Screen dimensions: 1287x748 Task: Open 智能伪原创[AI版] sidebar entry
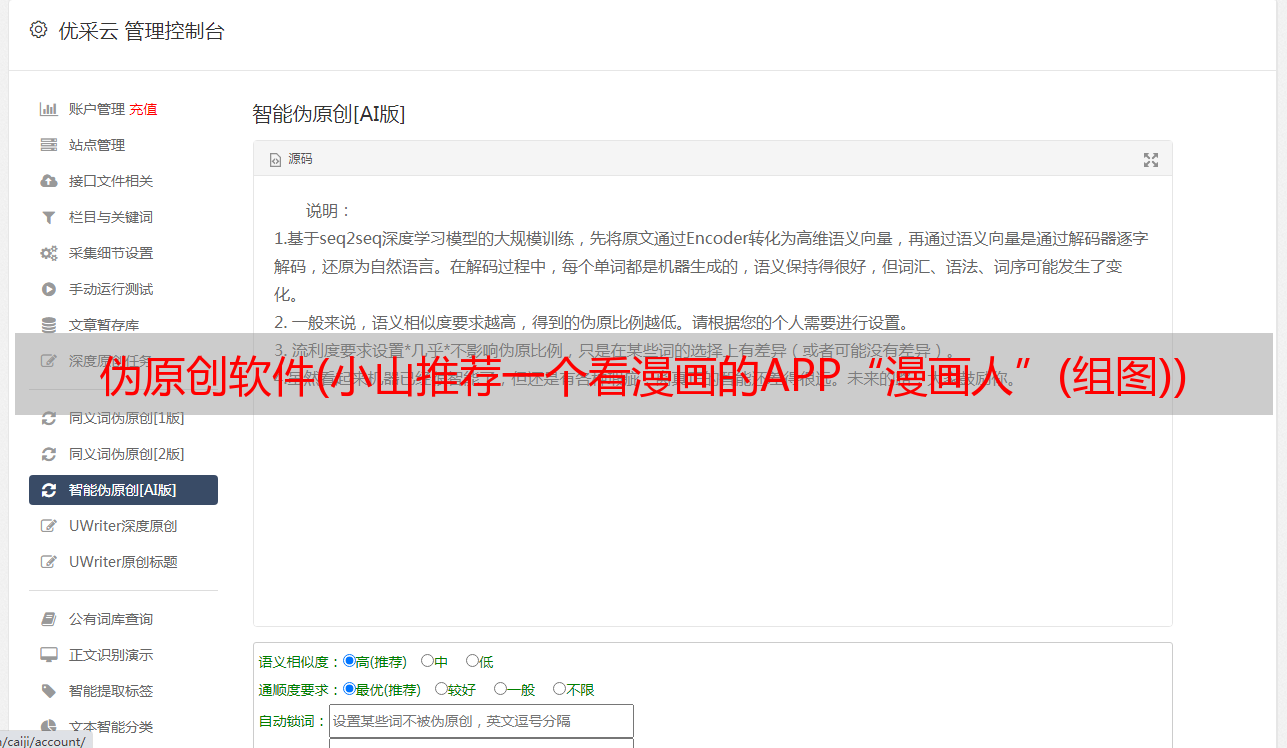tap(123, 490)
